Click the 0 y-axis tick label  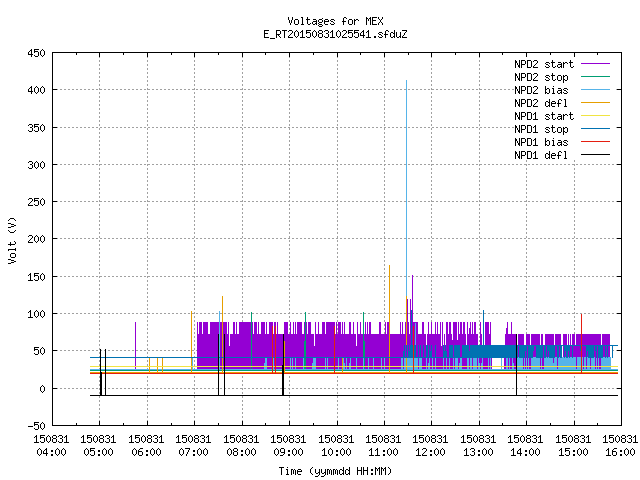(42, 389)
